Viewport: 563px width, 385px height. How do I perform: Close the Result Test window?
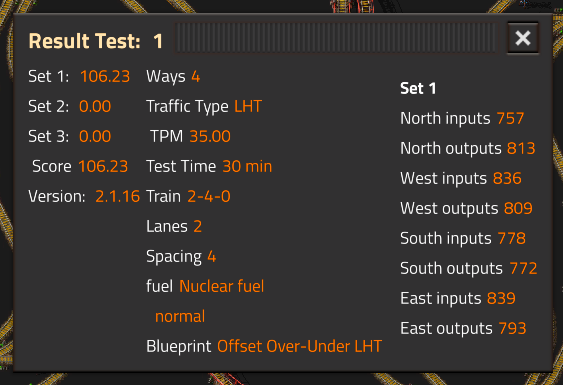pos(523,38)
